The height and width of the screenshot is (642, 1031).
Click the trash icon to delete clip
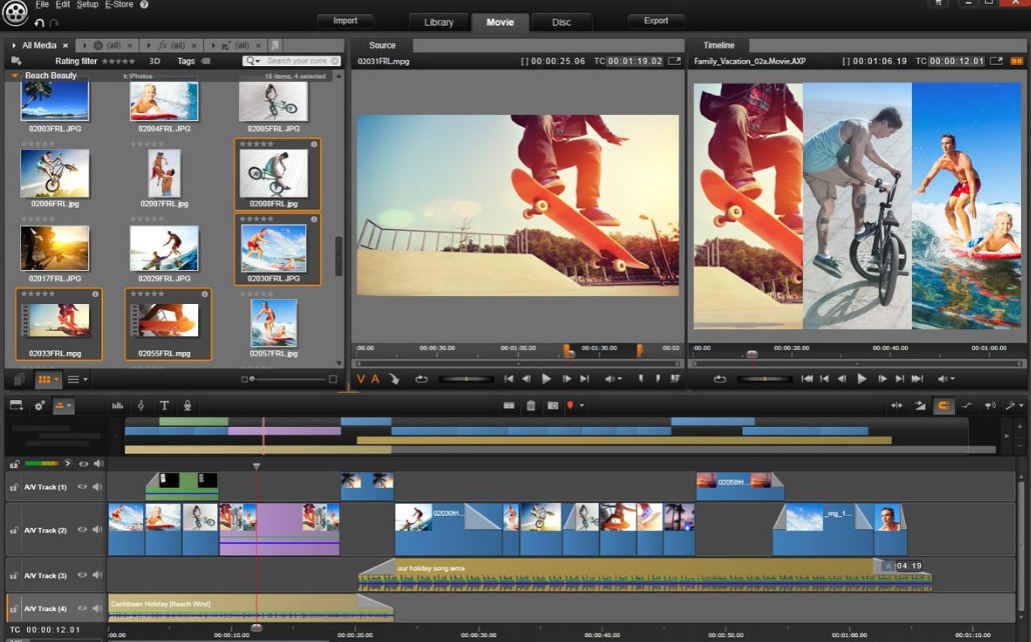pos(531,405)
